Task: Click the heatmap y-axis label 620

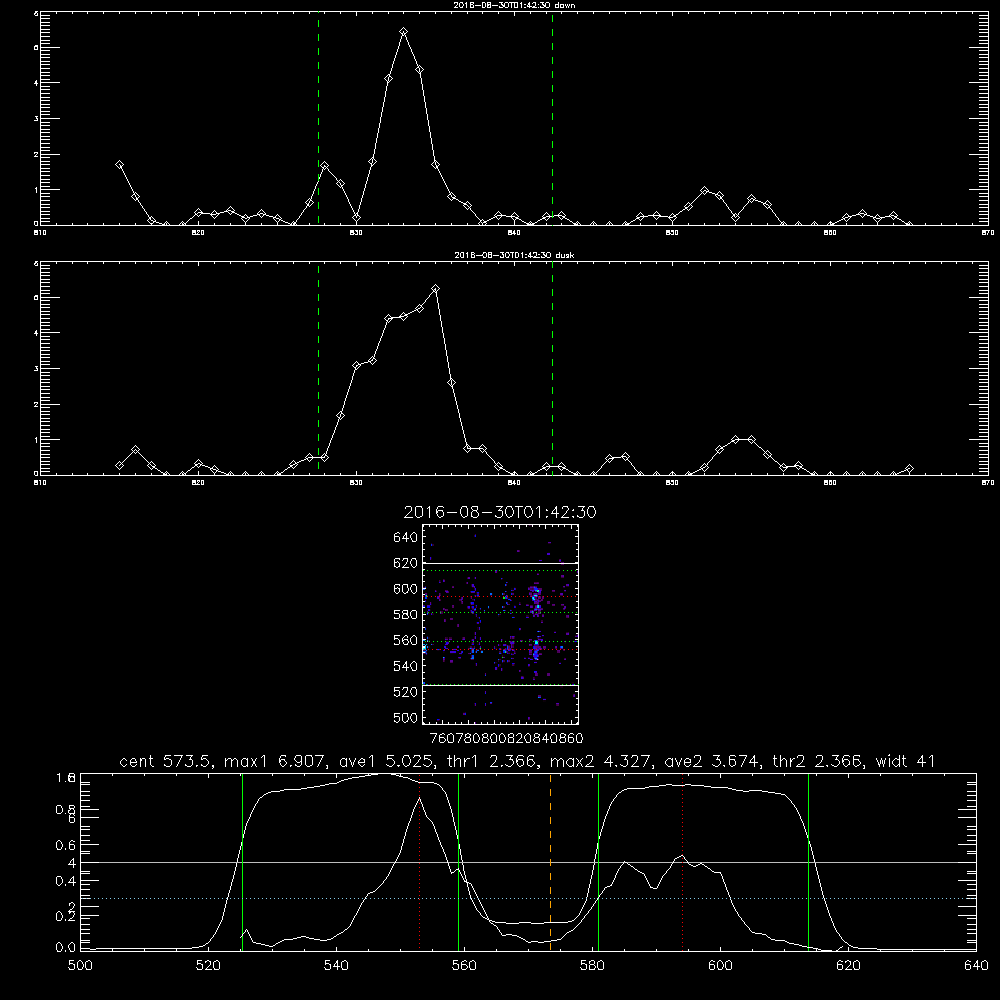Action: 406,563
